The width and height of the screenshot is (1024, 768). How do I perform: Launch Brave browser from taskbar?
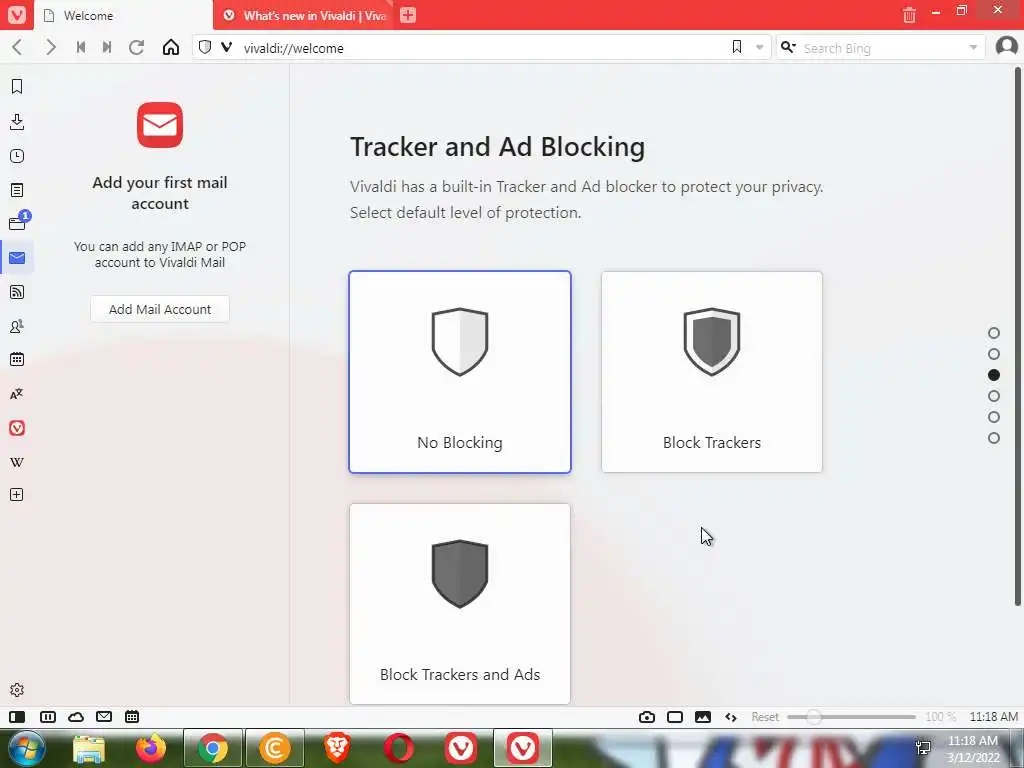tap(336, 748)
